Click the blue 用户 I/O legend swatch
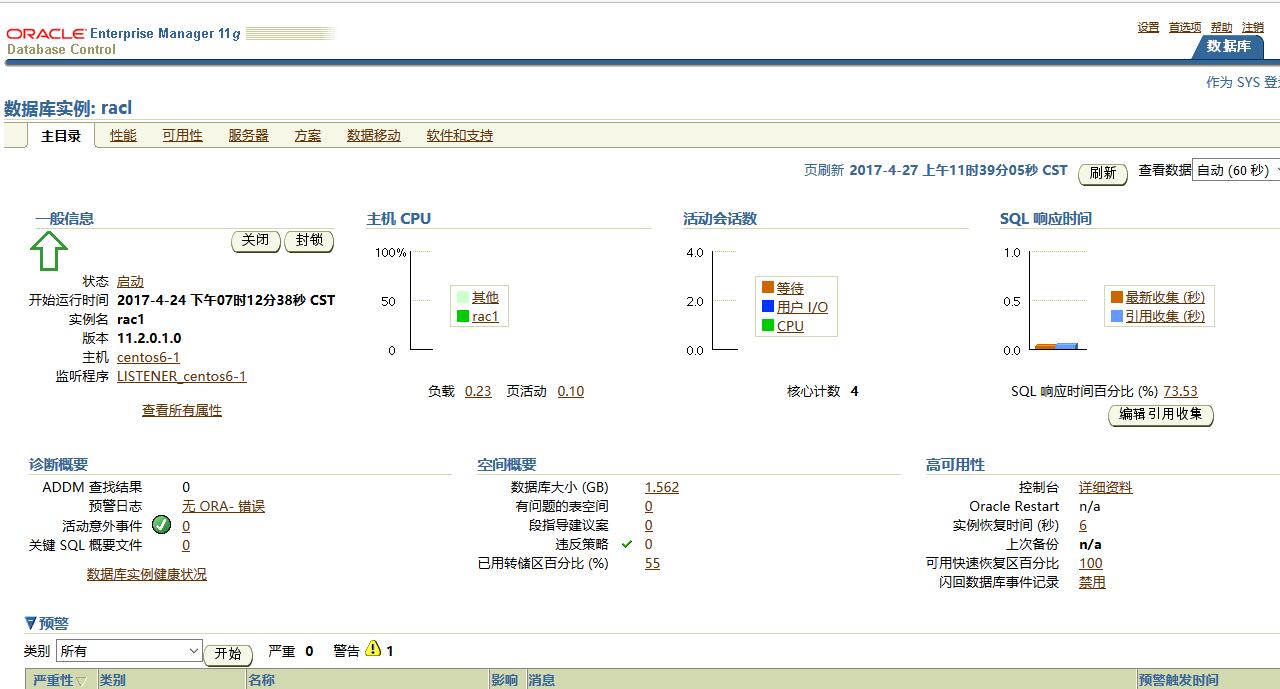Viewport: 1280px width, 689px height. (x=768, y=306)
